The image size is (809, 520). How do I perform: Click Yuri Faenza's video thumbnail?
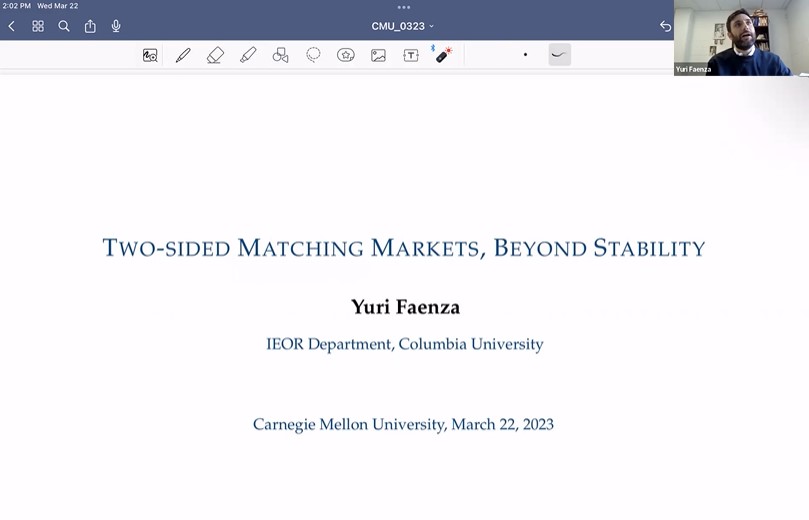[x=741, y=38]
